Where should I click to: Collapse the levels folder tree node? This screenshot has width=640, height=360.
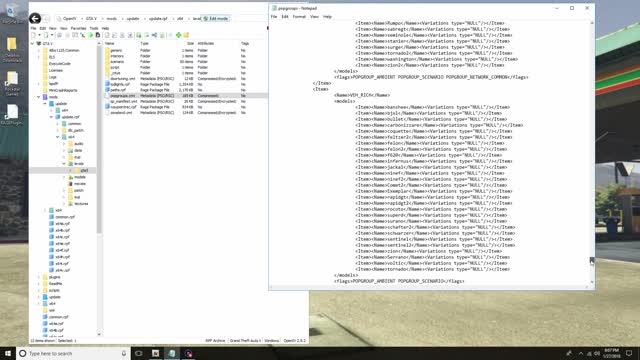[64, 163]
